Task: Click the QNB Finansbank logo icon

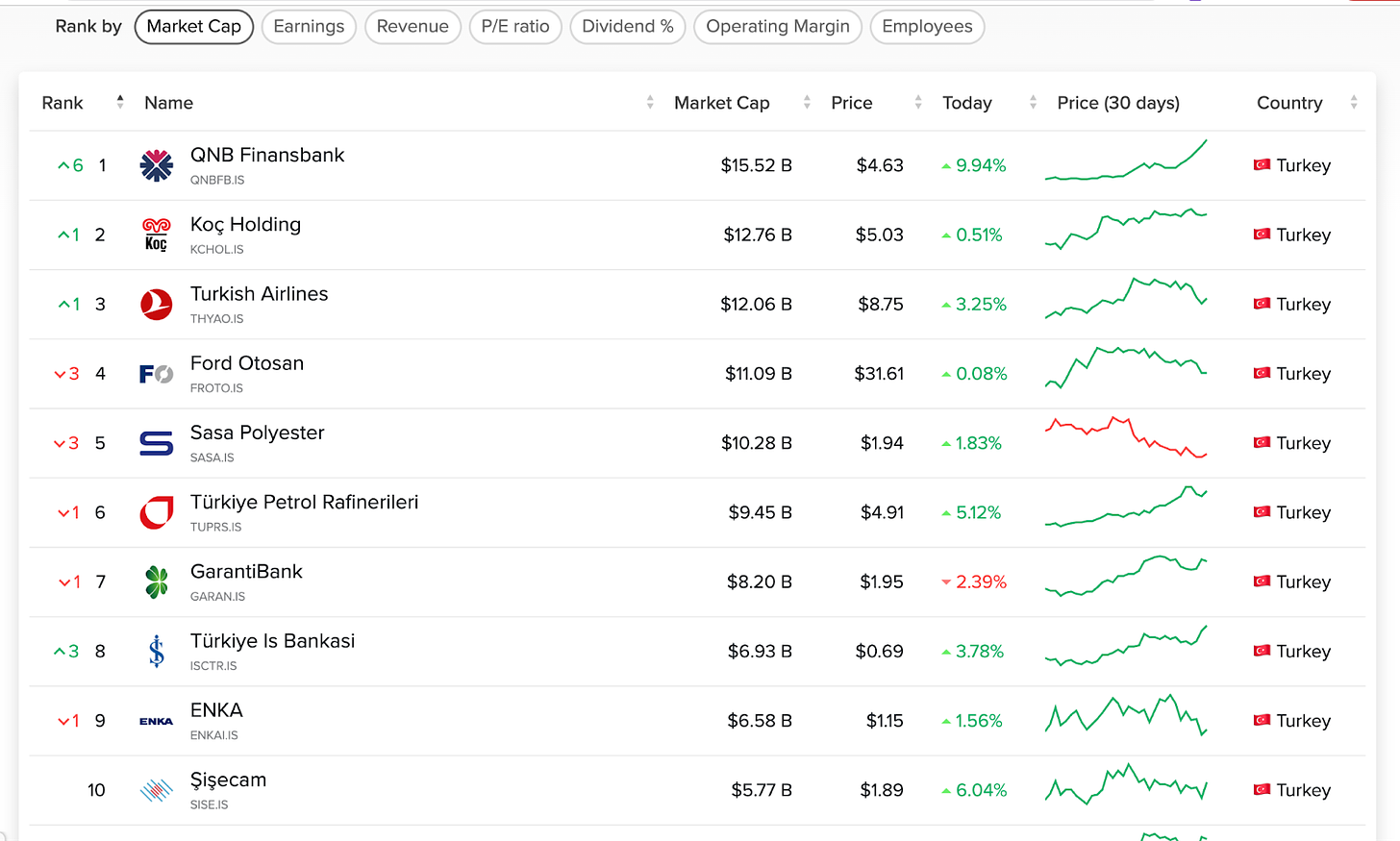Action: pyautogui.click(x=156, y=165)
